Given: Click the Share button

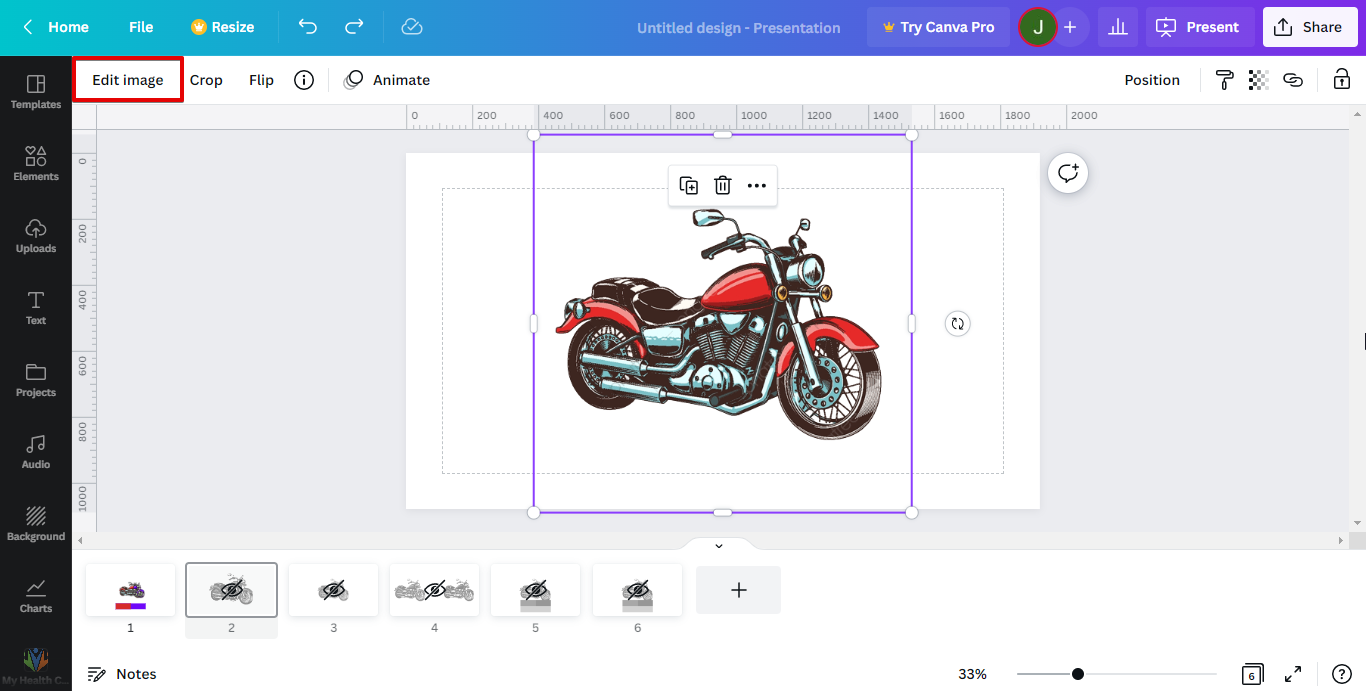Looking at the screenshot, I should point(1310,27).
